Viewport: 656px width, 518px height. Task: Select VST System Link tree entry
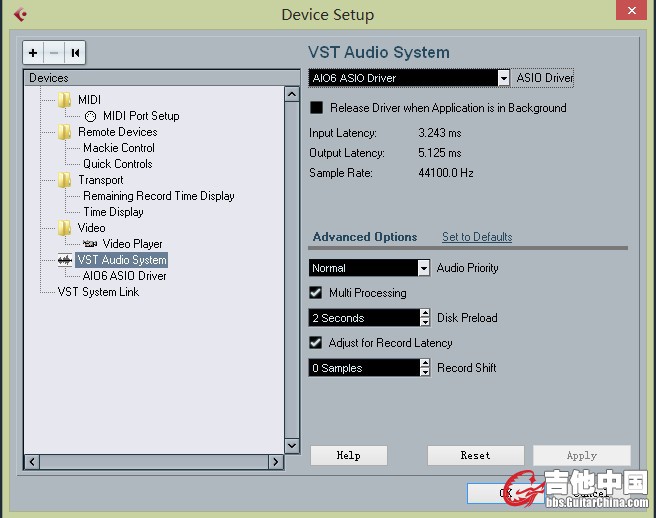click(98, 292)
